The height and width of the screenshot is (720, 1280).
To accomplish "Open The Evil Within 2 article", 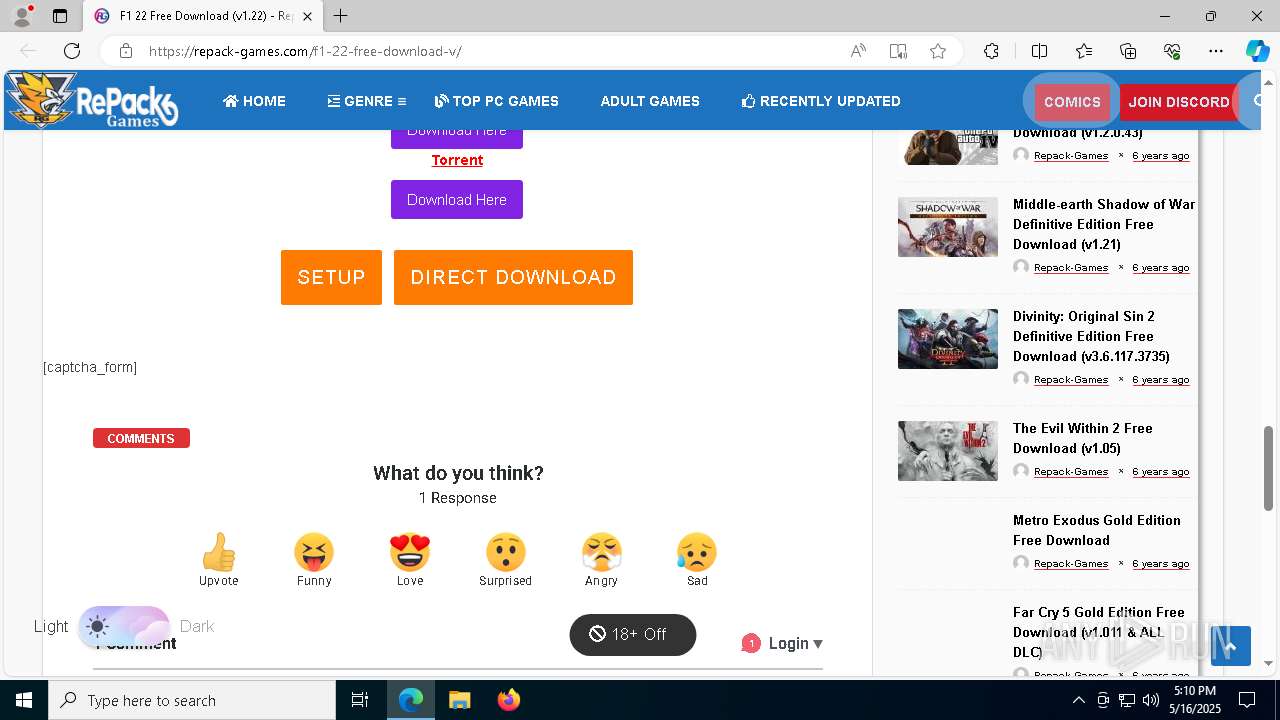I will pos(1083,438).
